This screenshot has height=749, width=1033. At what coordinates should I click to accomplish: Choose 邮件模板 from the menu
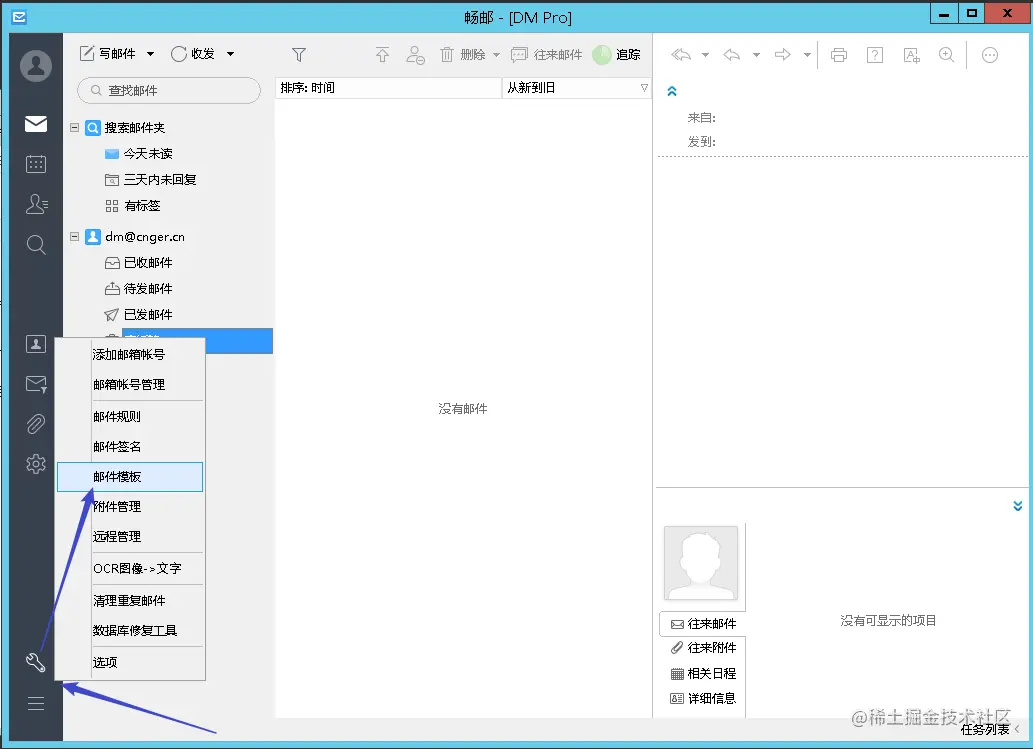[130, 477]
